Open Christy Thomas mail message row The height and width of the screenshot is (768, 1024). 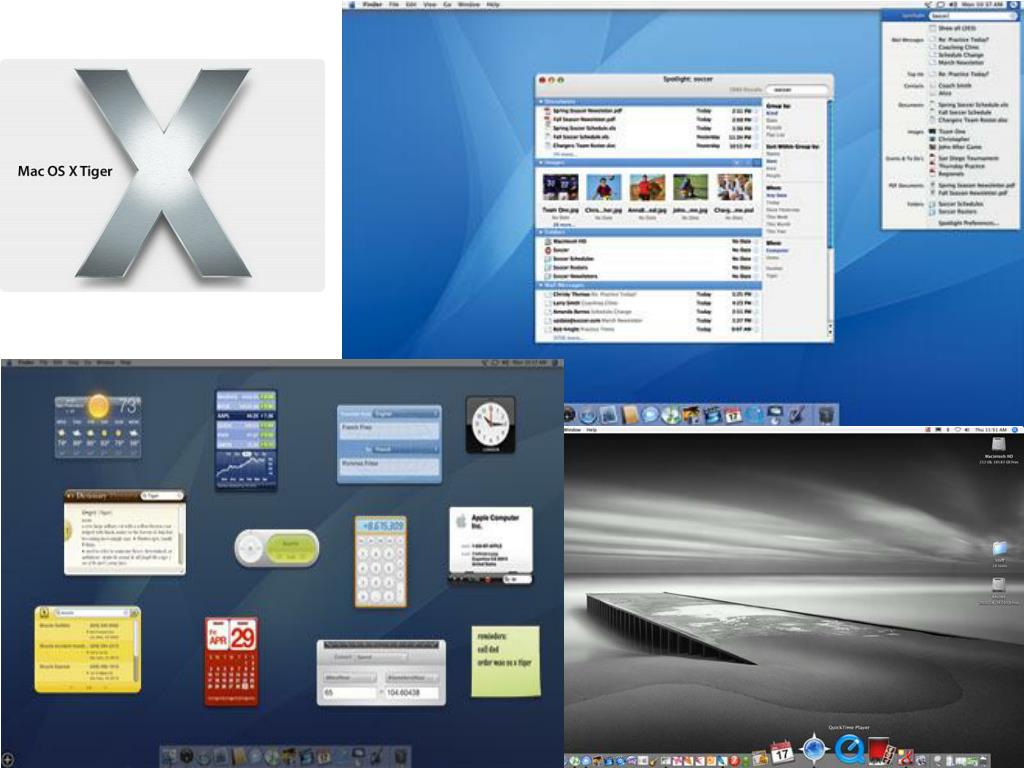[648, 295]
